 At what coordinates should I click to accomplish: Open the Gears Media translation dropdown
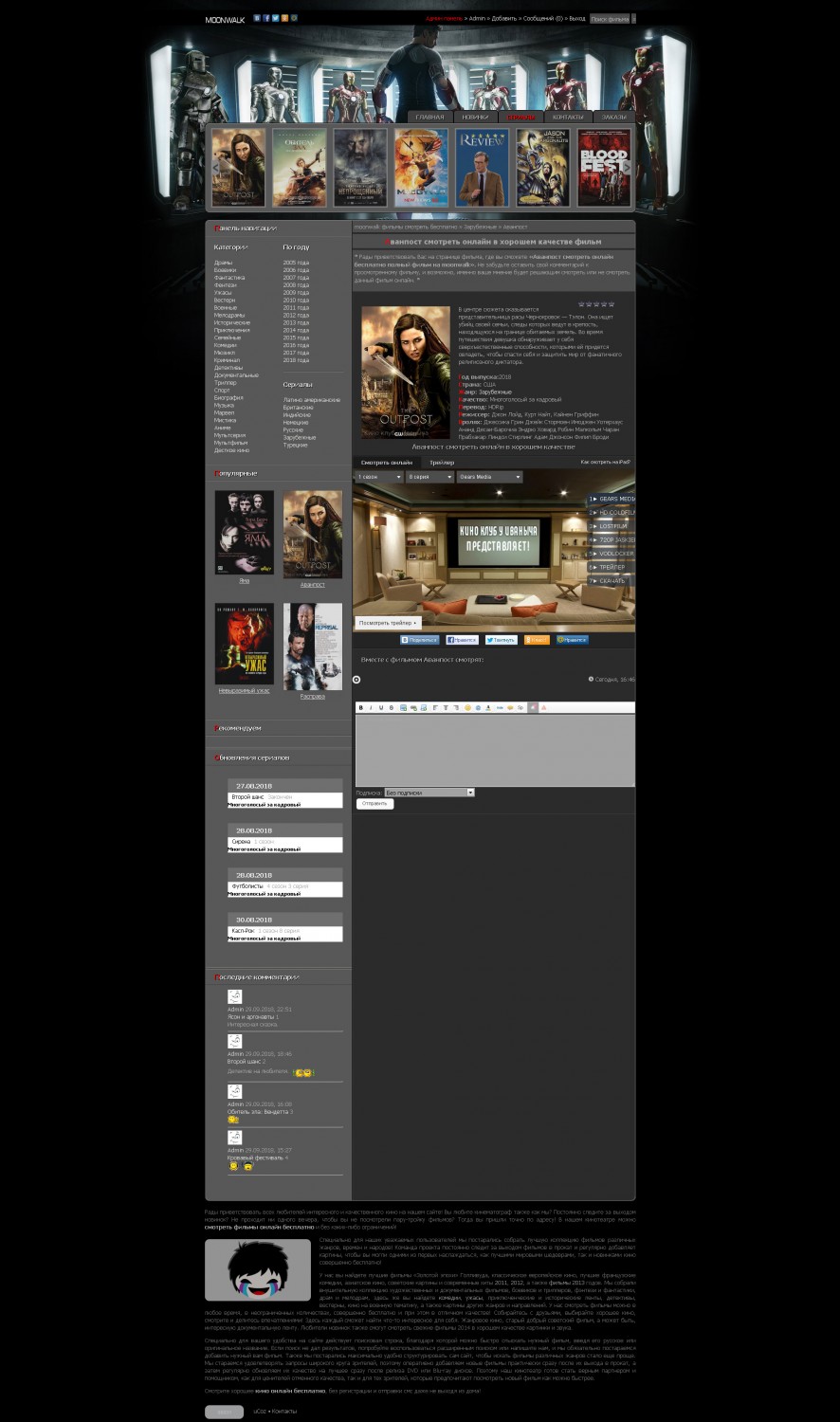coord(489,477)
